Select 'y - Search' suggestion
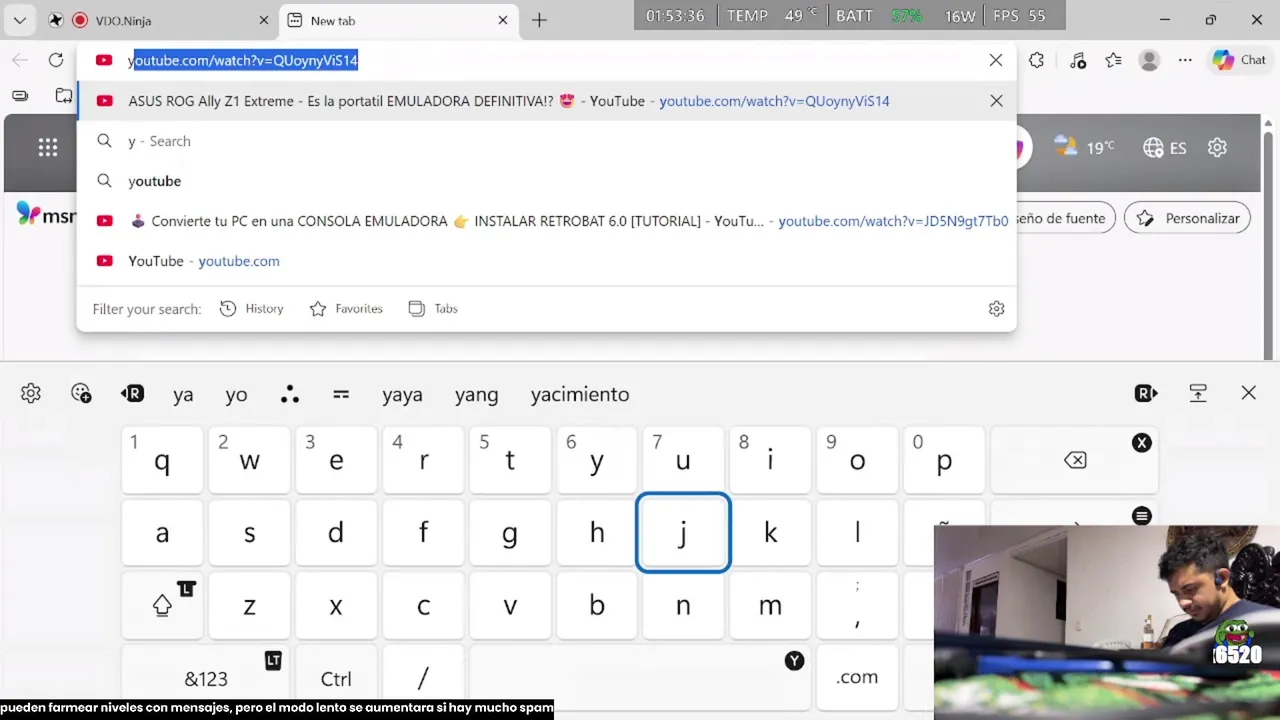 click(x=546, y=141)
